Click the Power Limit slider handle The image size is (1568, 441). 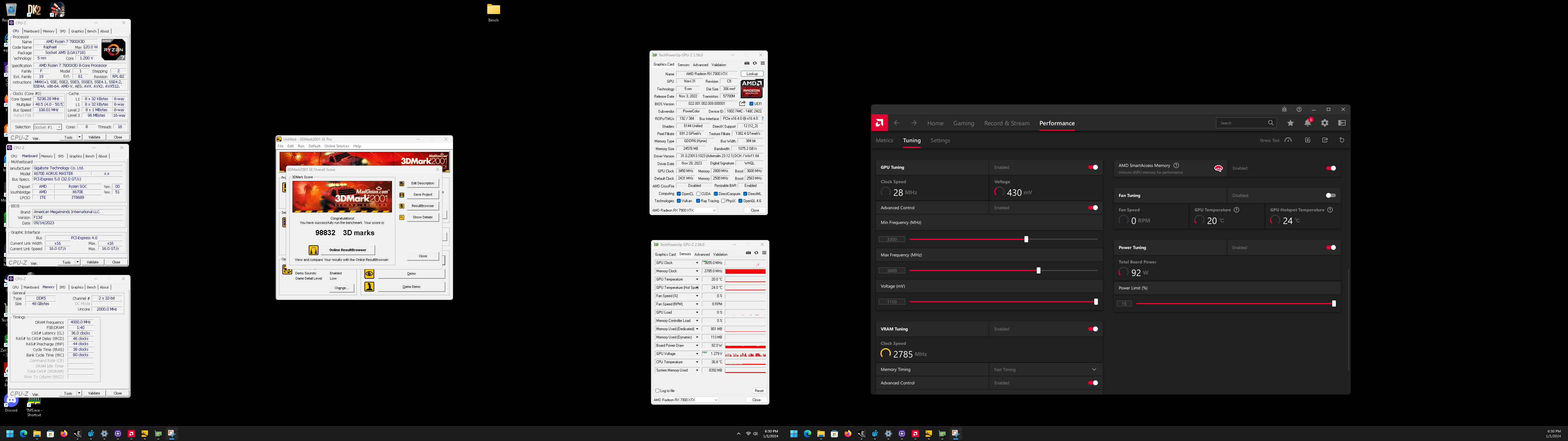(1334, 303)
